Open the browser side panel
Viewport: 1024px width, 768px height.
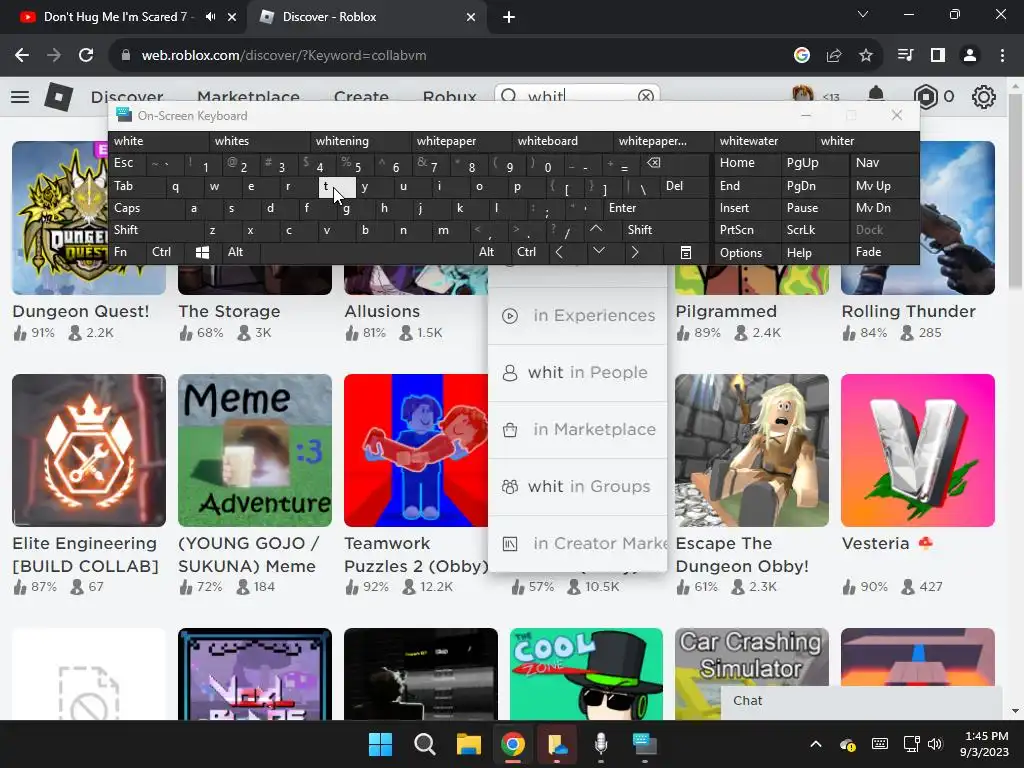click(x=938, y=56)
